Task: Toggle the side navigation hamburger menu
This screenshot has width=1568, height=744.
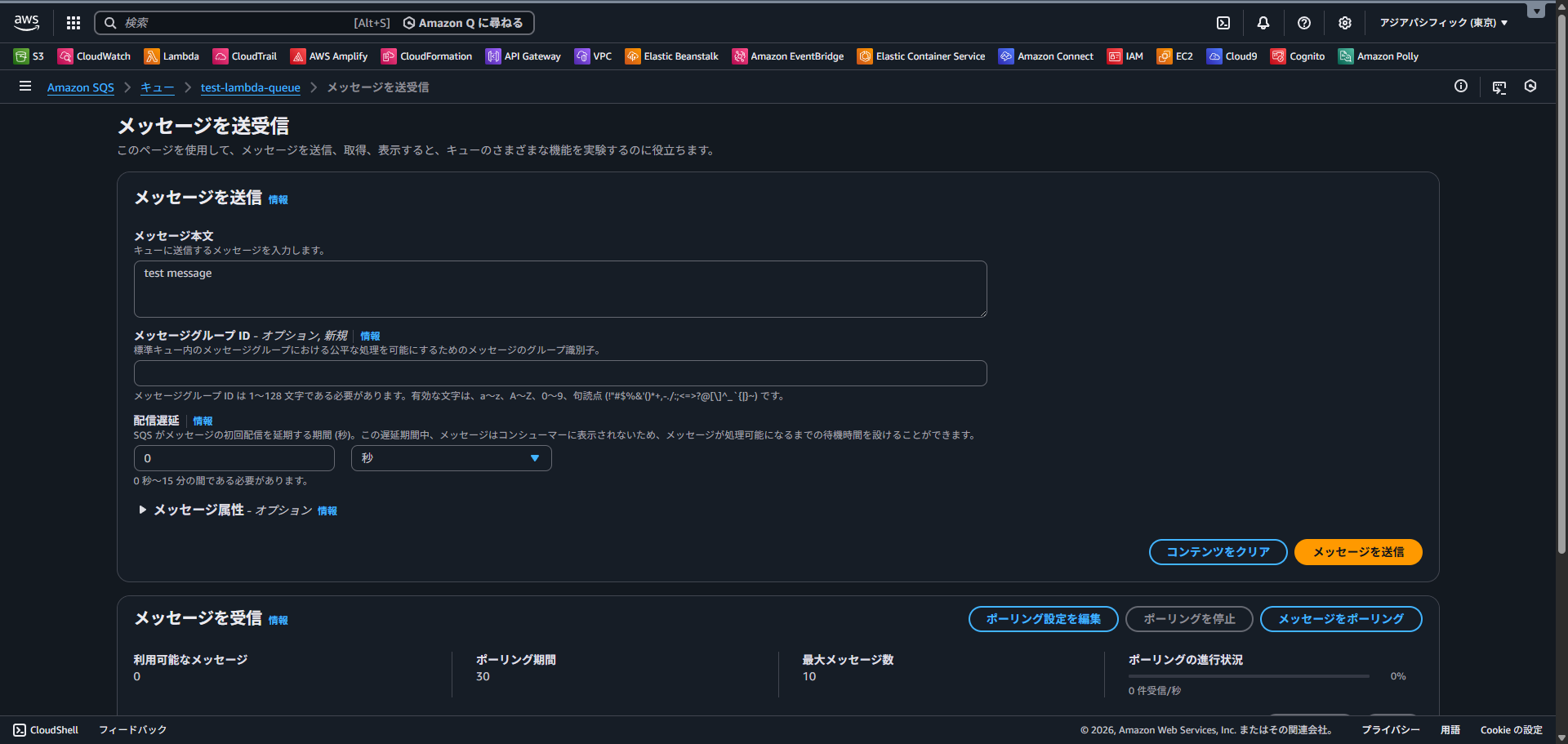Action: coord(25,86)
